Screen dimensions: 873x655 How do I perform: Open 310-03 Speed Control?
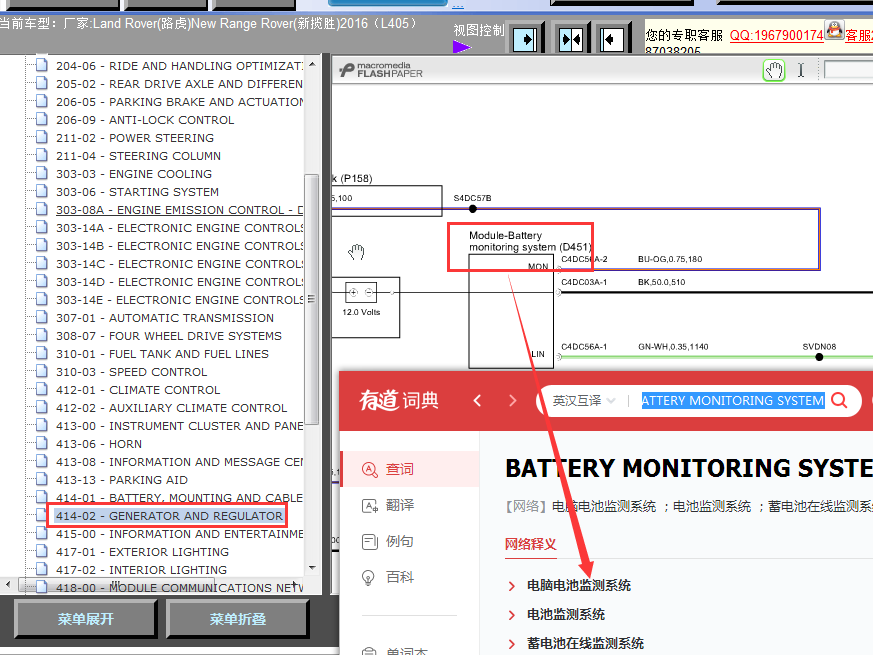pos(131,372)
